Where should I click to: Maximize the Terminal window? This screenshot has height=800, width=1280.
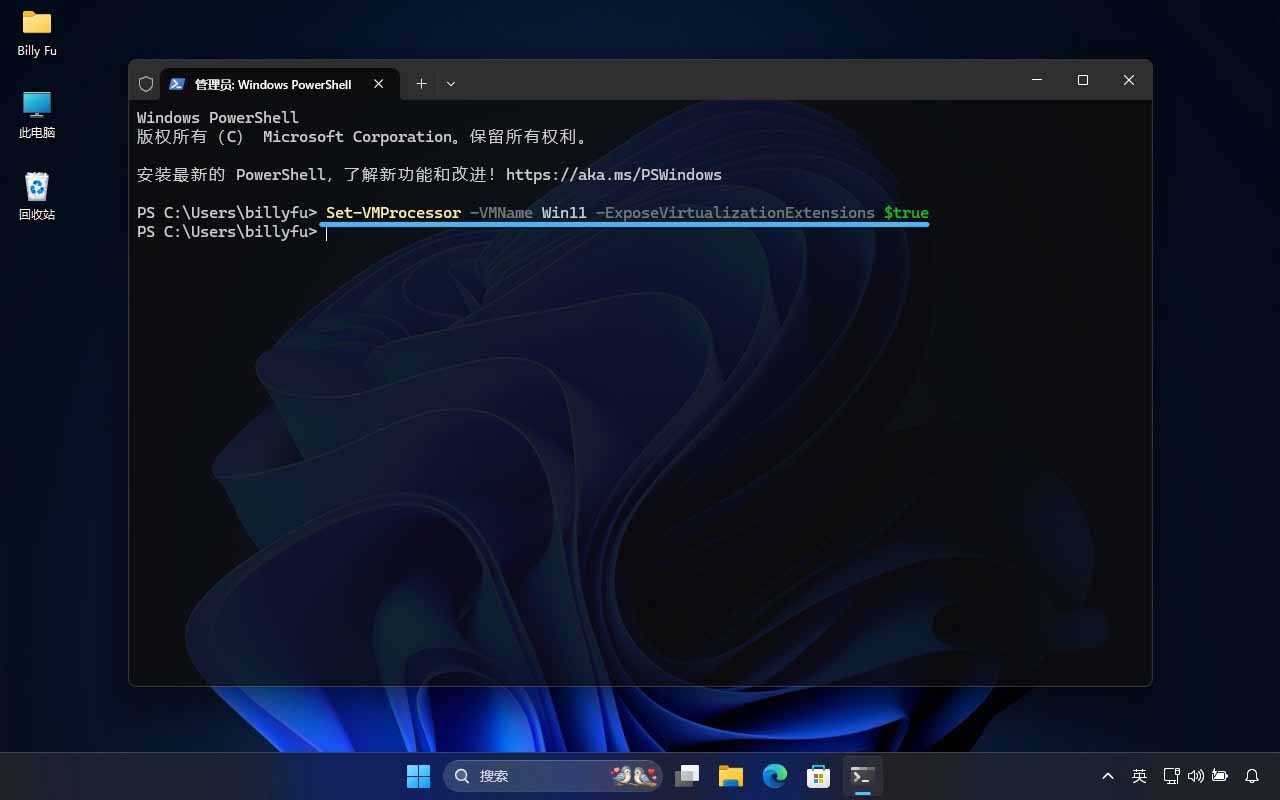coord(1083,80)
